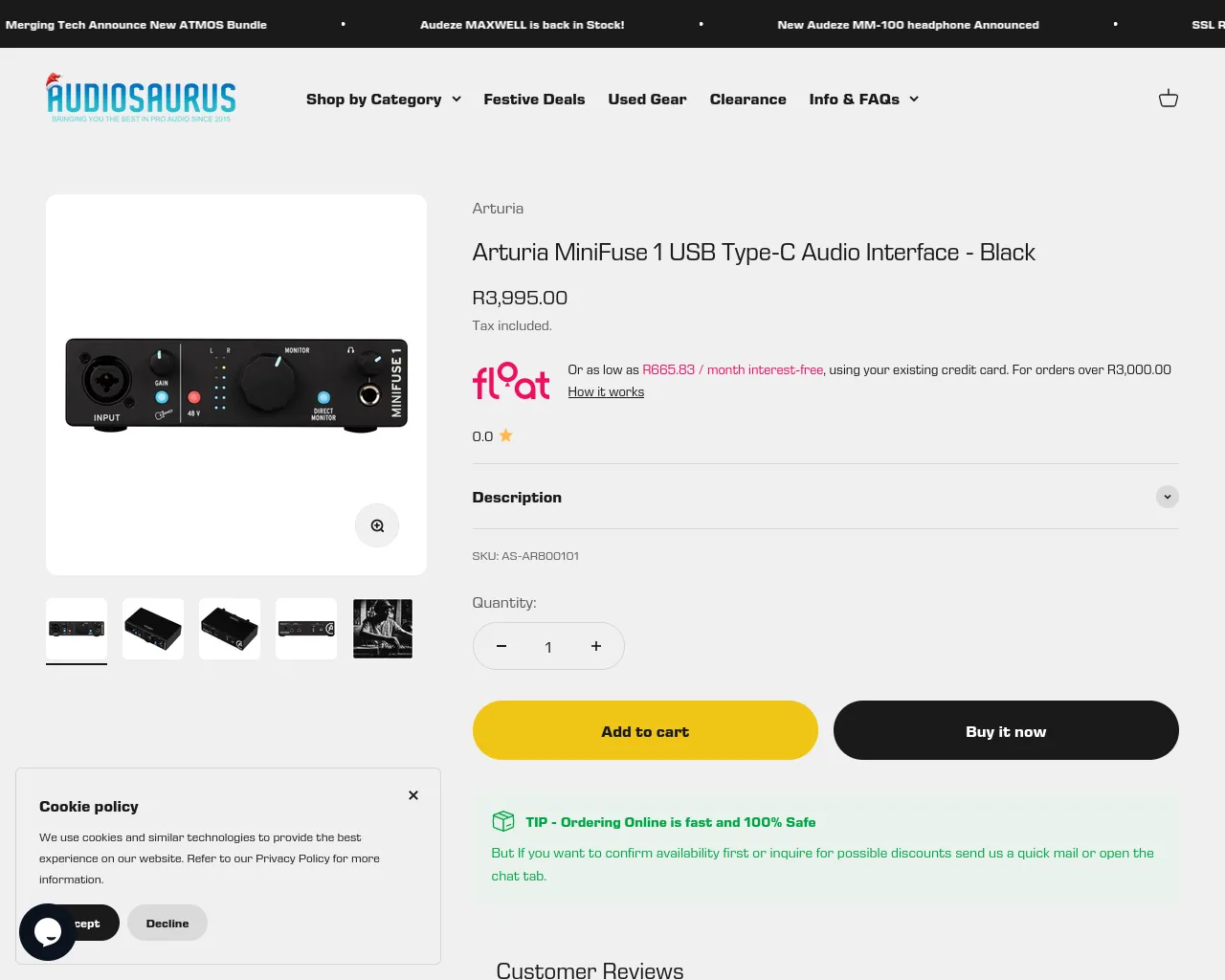Click the Add to cart button
Image resolution: width=1225 pixels, height=980 pixels.
(x=645, y=730)
